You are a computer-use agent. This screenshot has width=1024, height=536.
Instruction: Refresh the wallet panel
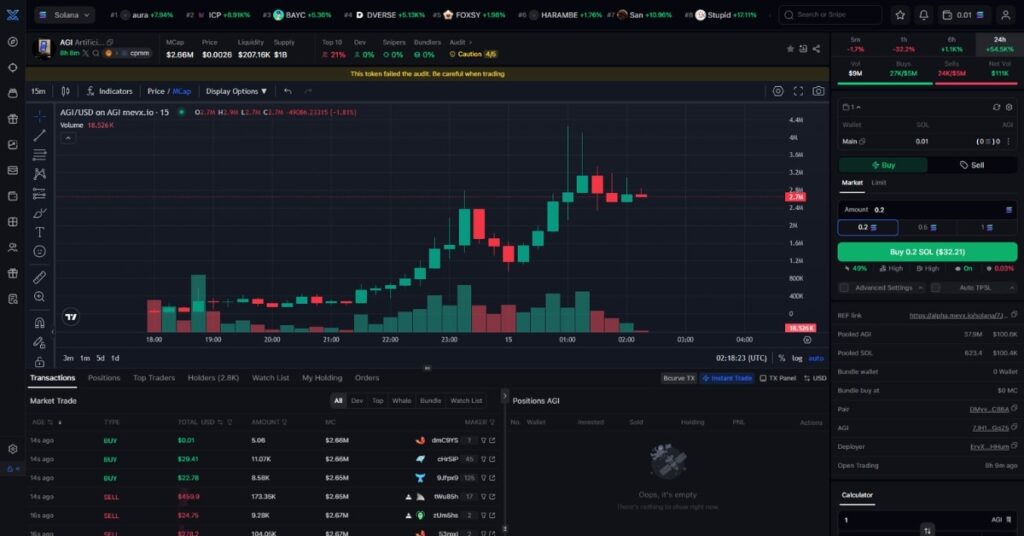(x=996, y=107)
